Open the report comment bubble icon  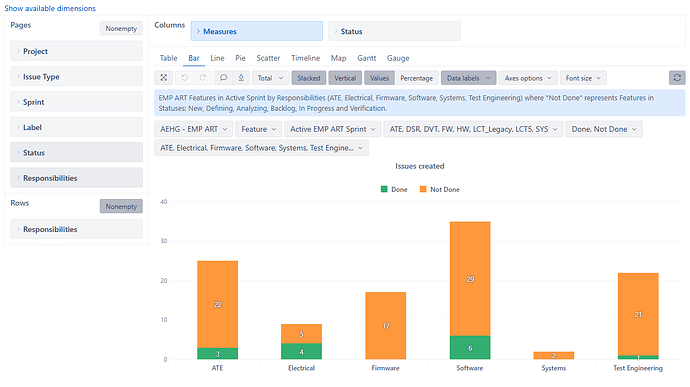(x=224, y=78)
